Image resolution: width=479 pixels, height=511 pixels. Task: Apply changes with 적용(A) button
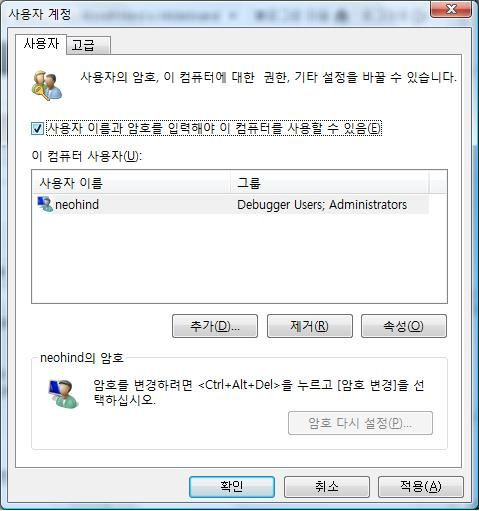click(421, 487)
